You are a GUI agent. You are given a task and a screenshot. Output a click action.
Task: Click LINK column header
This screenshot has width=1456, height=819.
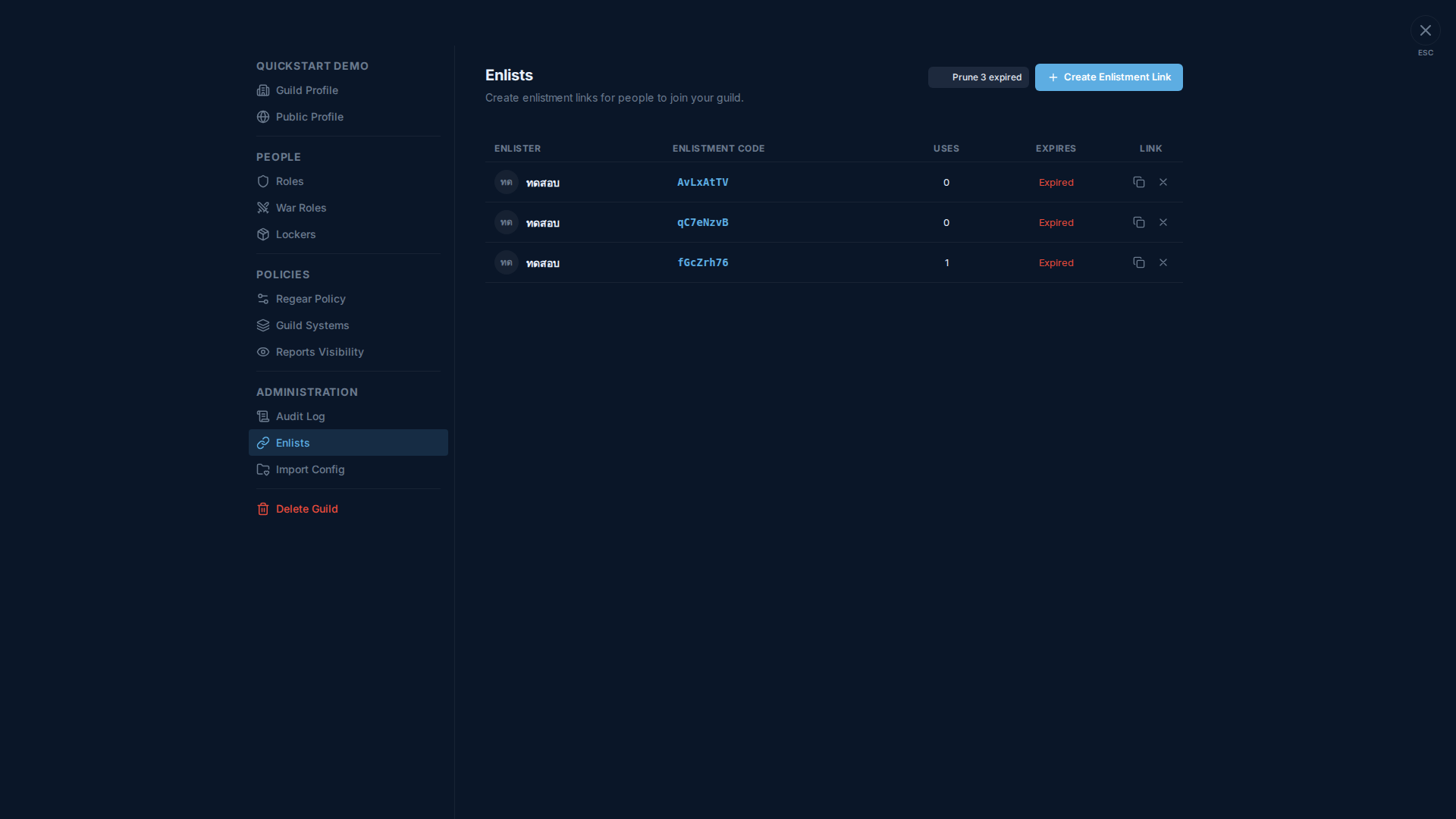[1150, 149]
